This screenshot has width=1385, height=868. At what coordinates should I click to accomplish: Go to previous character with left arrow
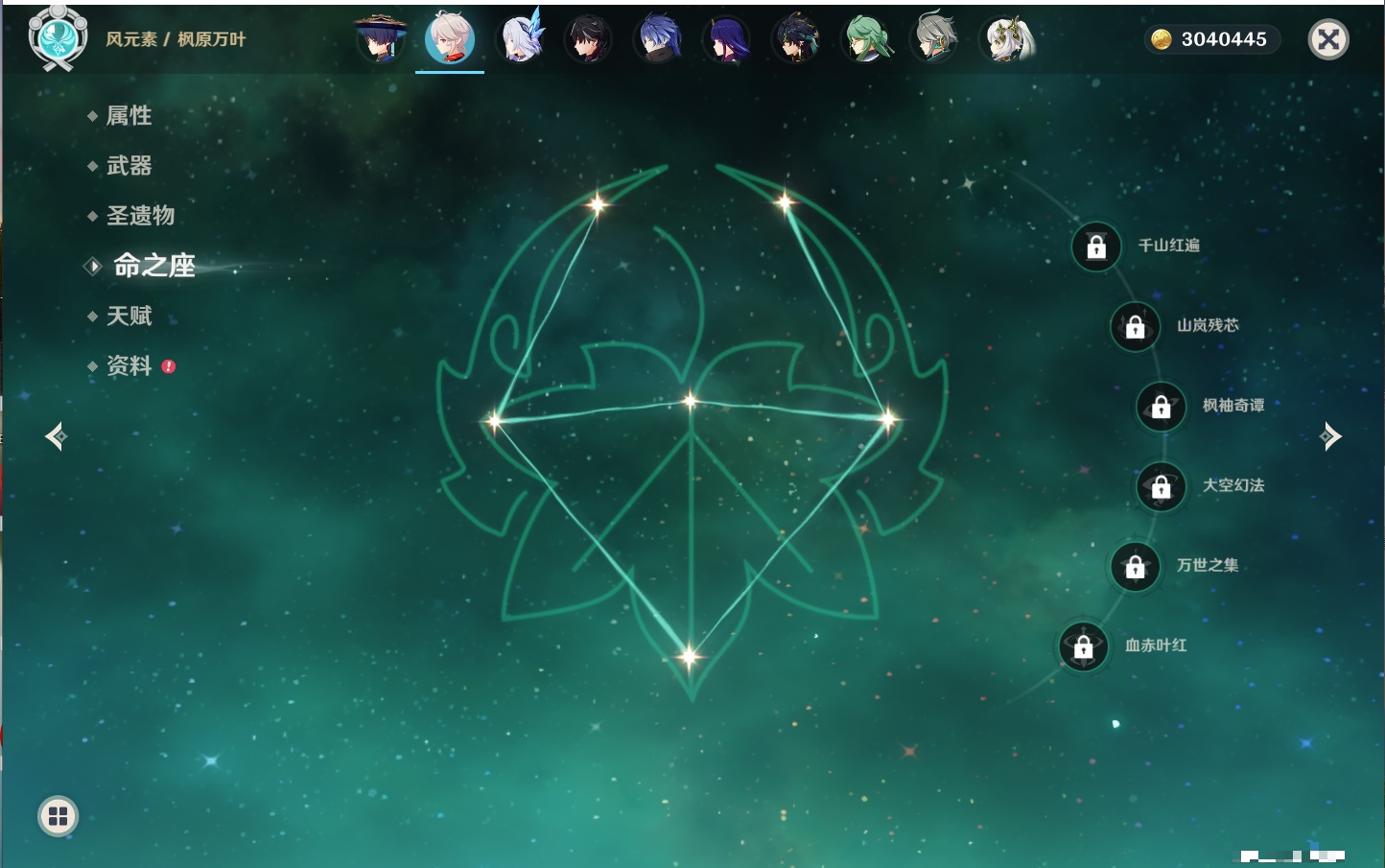pyautogui.click(x=56, y=436)
